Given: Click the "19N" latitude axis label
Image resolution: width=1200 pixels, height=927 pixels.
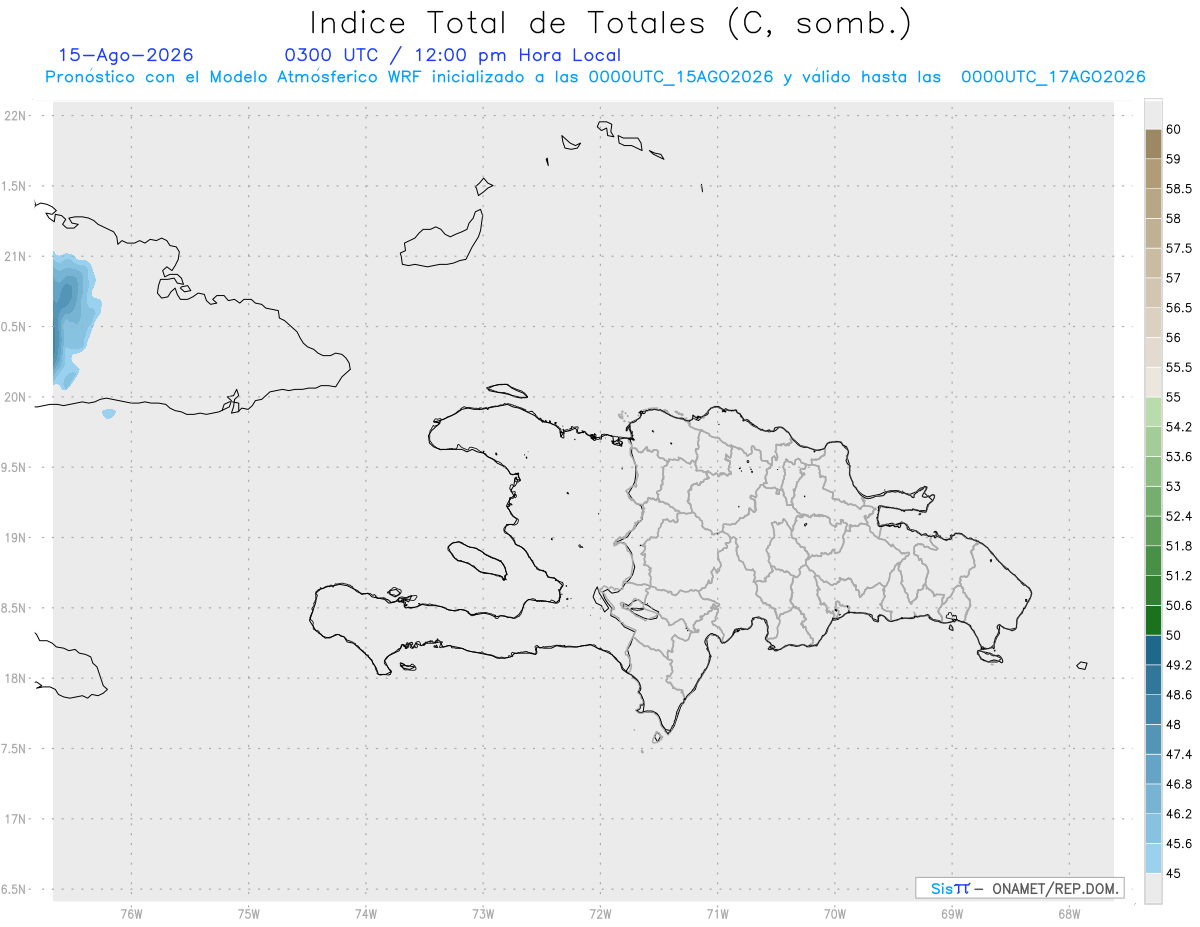Looking at the screenshot, I should [x=17, y=538].
